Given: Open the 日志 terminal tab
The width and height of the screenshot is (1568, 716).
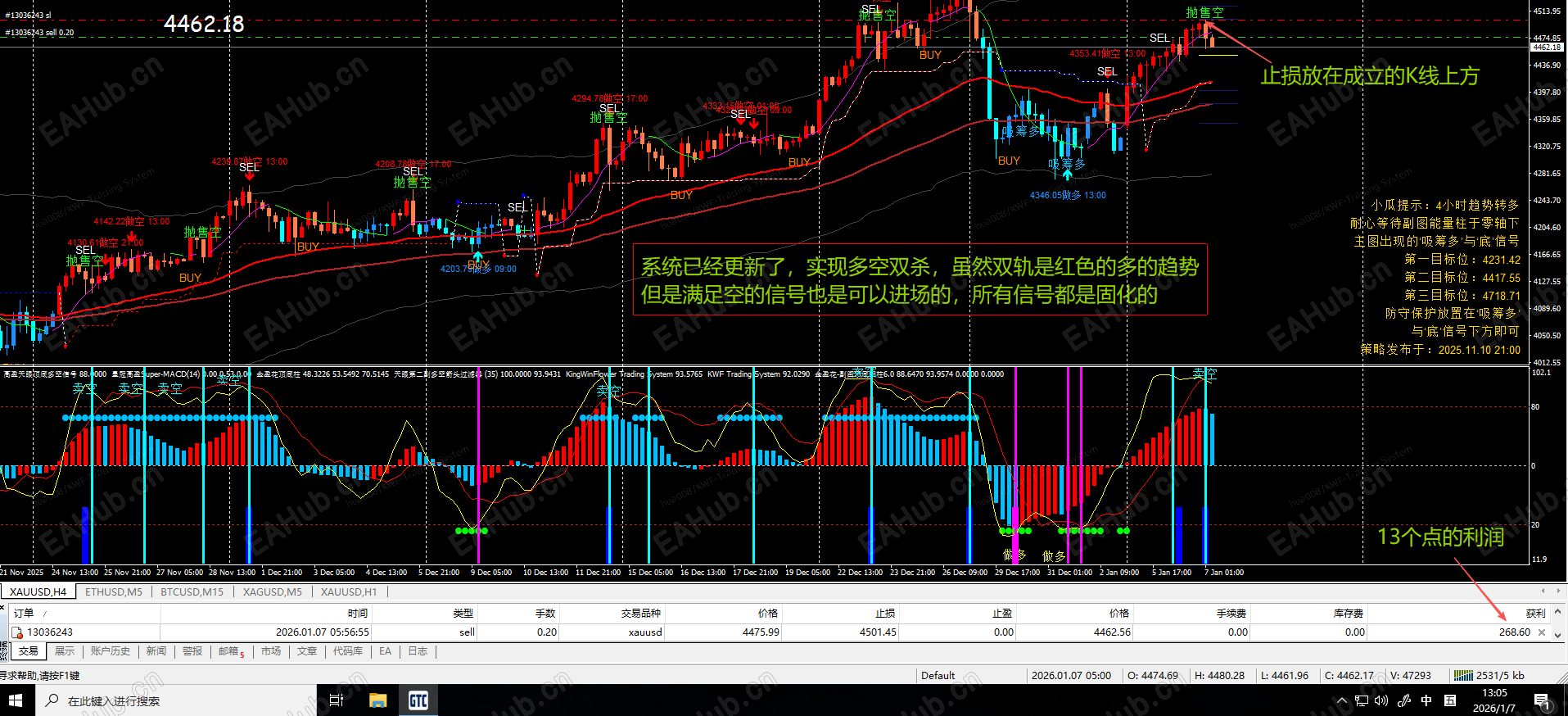Looking at the screenshot, I should point(418,651).
